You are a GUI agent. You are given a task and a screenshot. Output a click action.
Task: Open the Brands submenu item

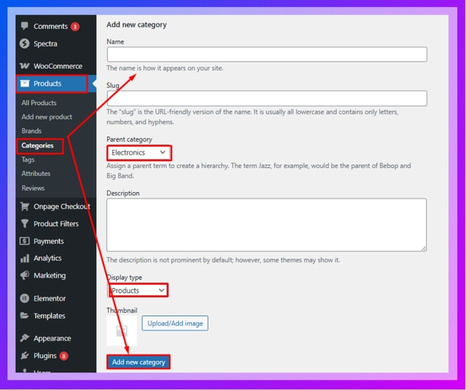pos(31,131)
